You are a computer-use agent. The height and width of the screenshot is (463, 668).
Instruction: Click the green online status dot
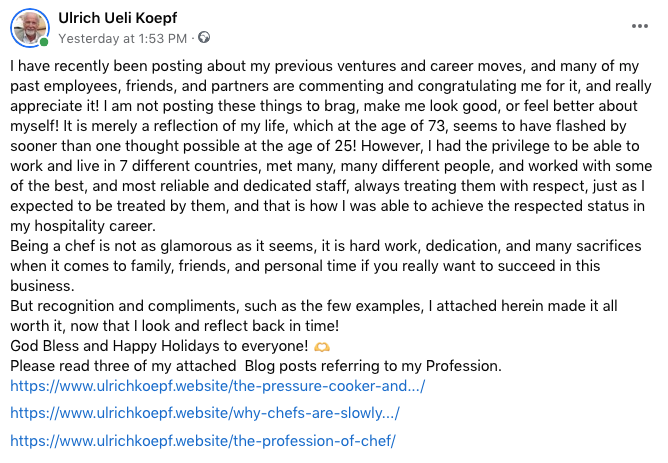(45, 43)
